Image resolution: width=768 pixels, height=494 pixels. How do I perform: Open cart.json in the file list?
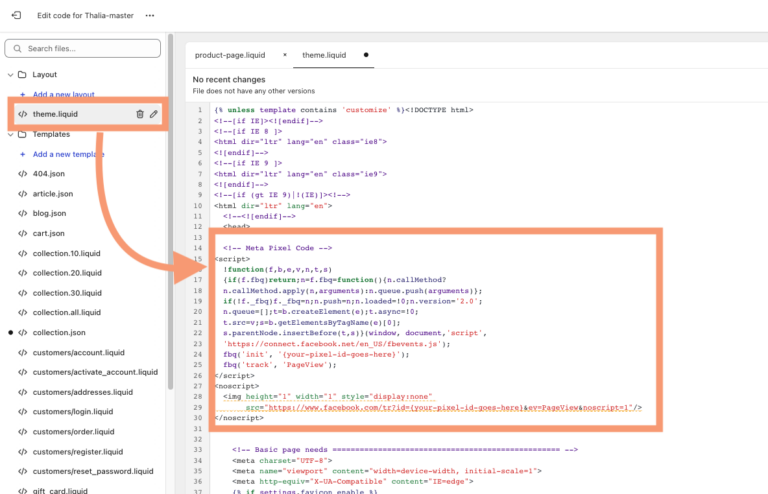coord(50,233)
